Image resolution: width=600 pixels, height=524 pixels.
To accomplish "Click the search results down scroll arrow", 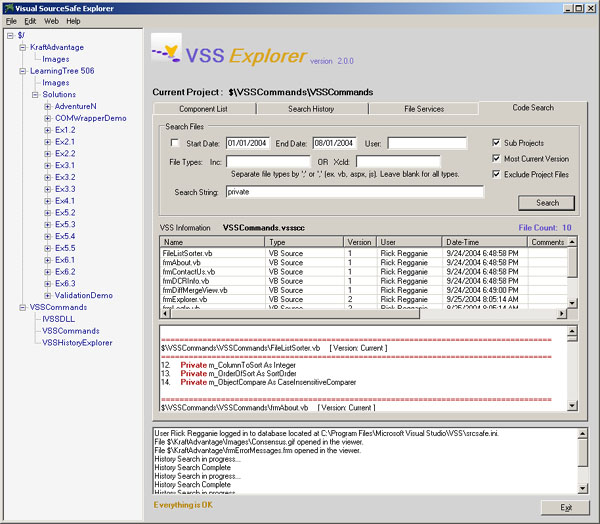I will 572,406.
